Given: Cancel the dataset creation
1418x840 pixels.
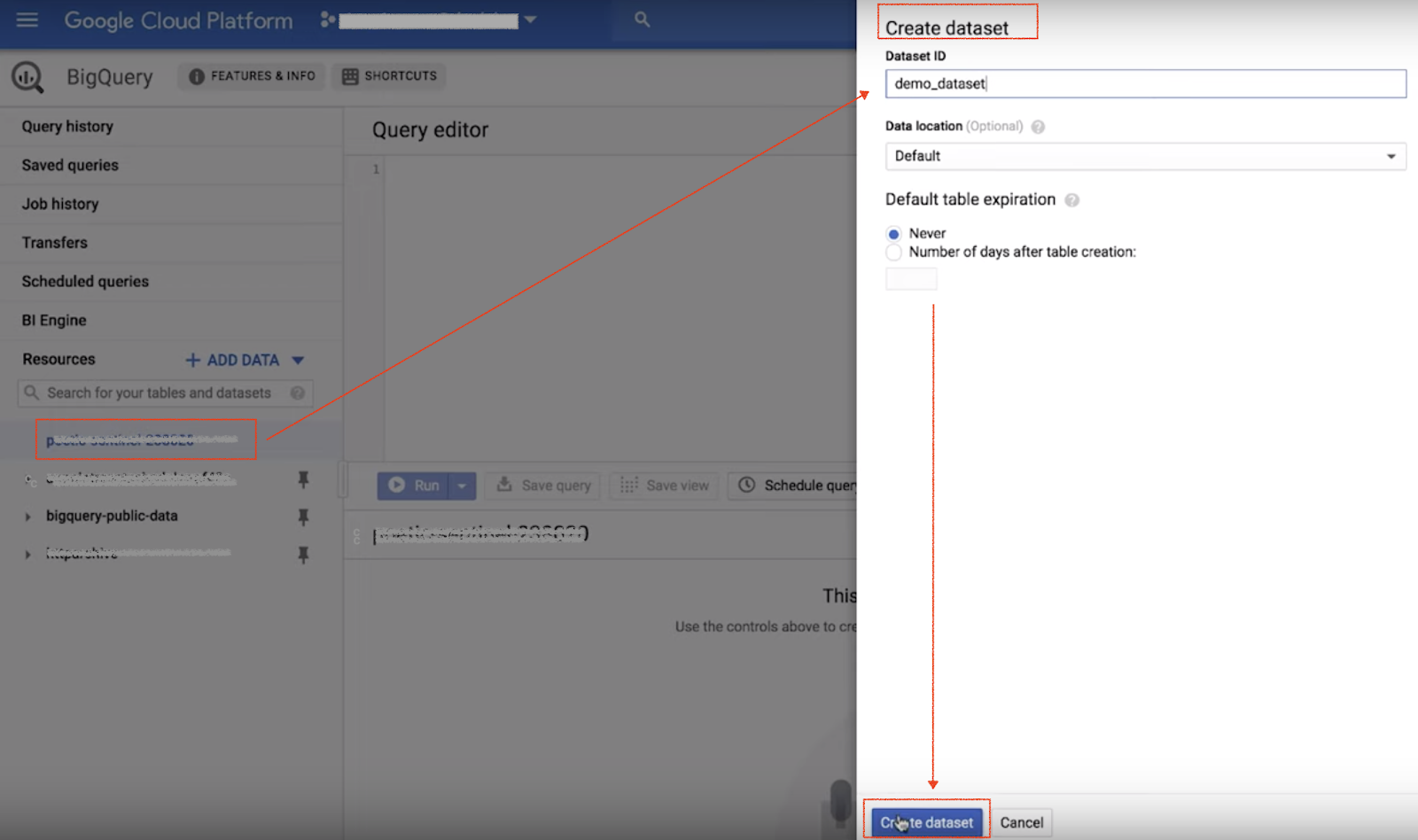Looking at the screenshot, I should (x=1021, y=822).
